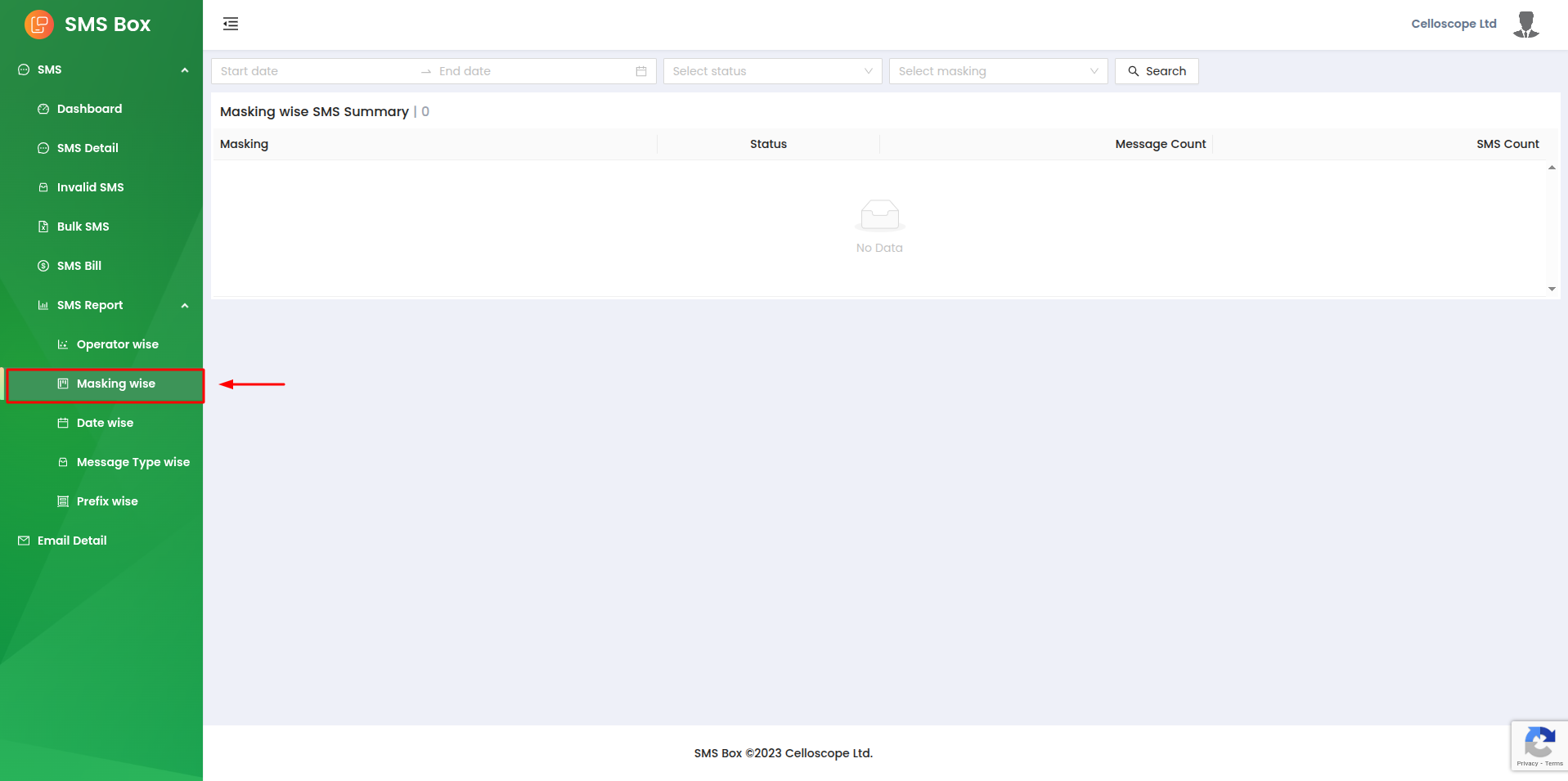Screen dimensions: 1568x781
Task: Click the SMS Box logo icon
Action: [x=38, y=25]
